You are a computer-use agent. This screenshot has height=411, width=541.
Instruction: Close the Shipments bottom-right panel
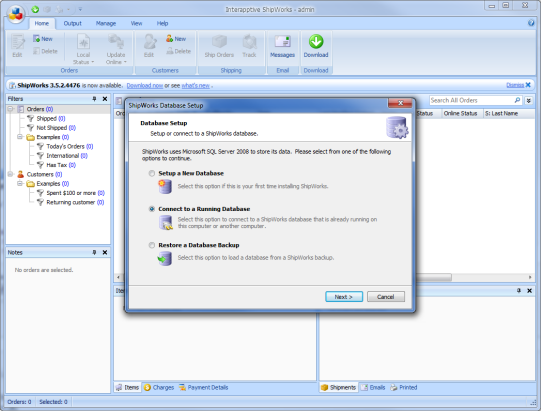pyautogui.click(x=530, y=291)
